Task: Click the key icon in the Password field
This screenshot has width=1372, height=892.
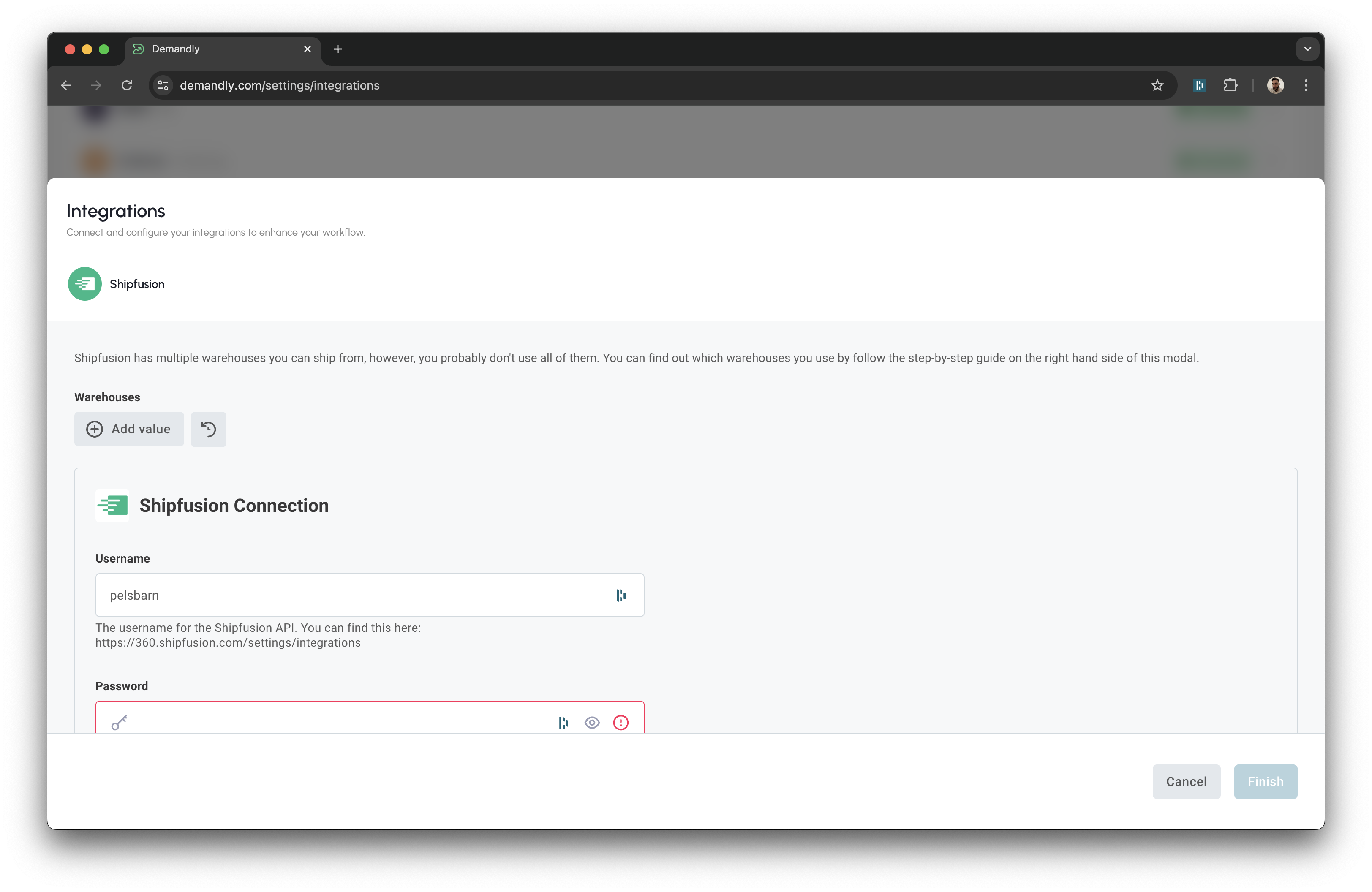Action: tap(119, 722)
